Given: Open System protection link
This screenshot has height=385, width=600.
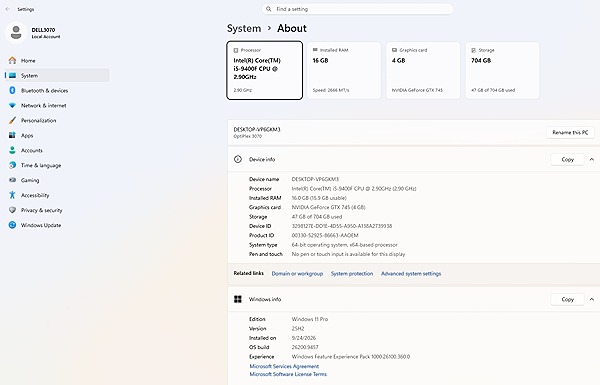Looking at the screenshot, I should pyautogui.click(x=352, y=274).
